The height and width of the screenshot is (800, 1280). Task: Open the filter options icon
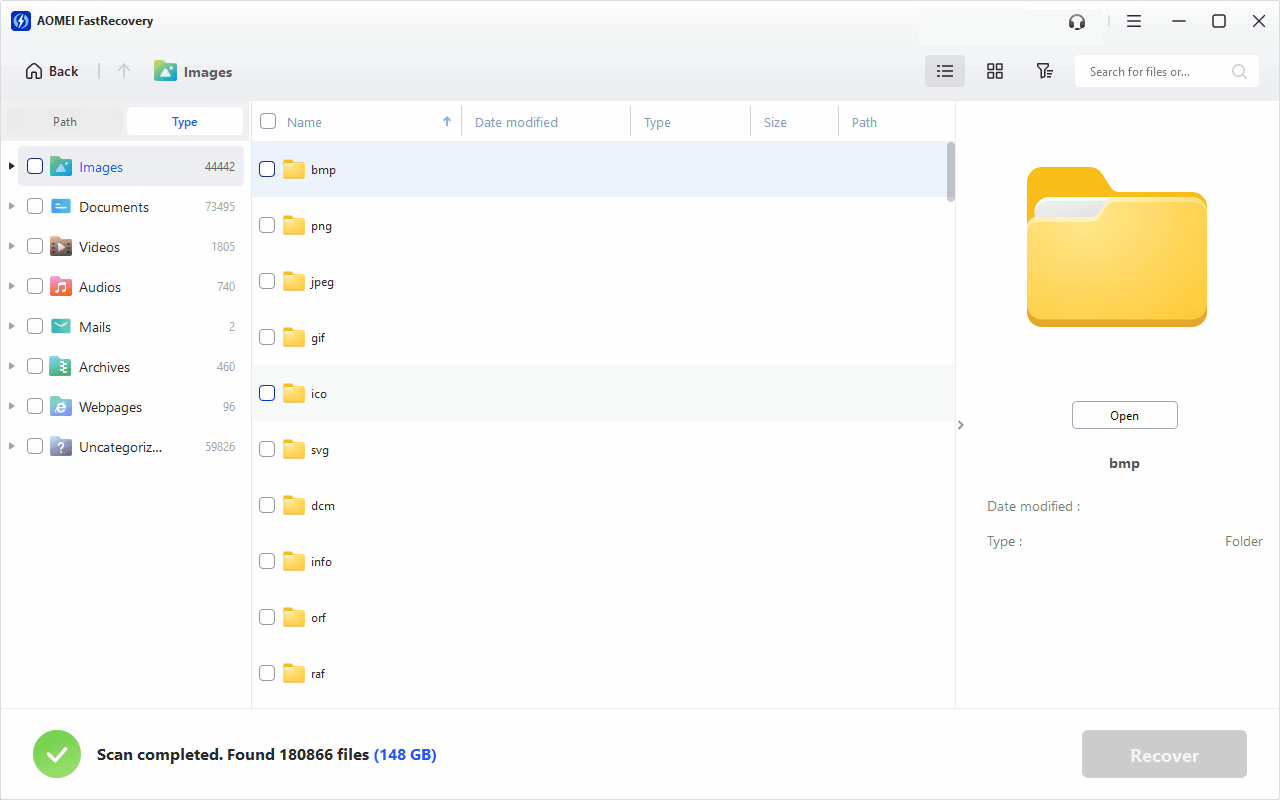(x=1044, y=71)
